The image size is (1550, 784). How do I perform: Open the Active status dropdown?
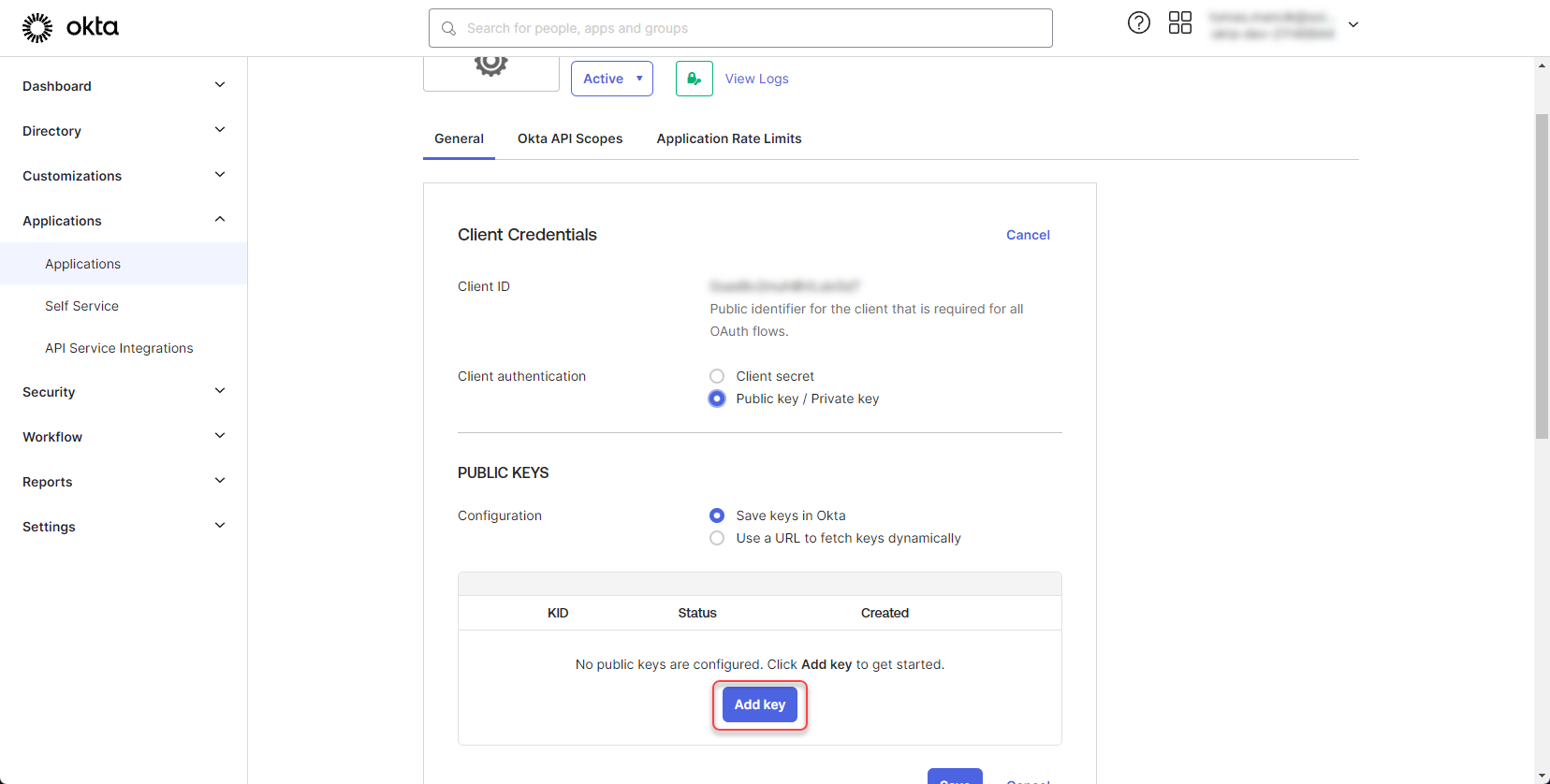pos(611,79)
